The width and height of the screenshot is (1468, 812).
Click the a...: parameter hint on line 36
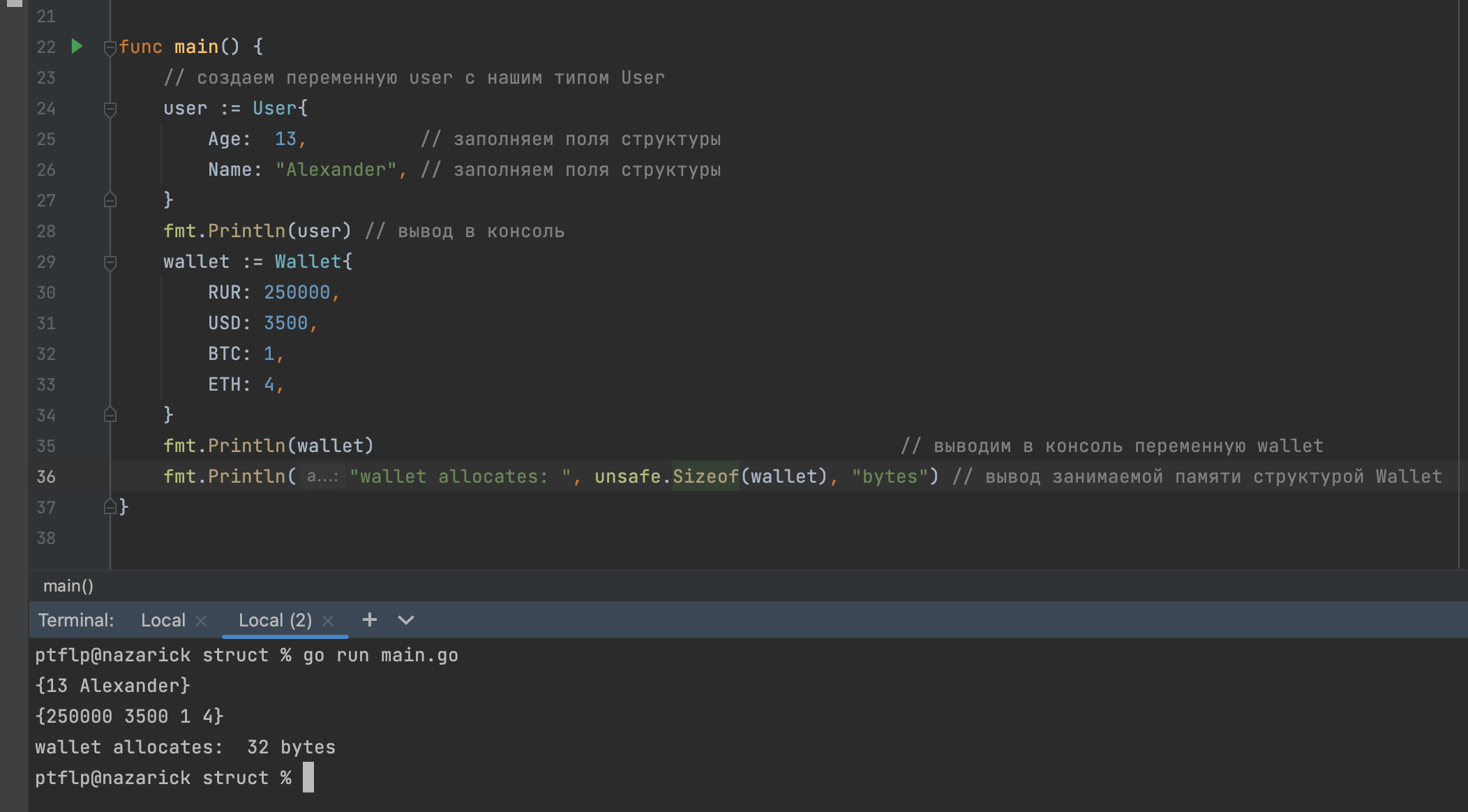point(322,477)
